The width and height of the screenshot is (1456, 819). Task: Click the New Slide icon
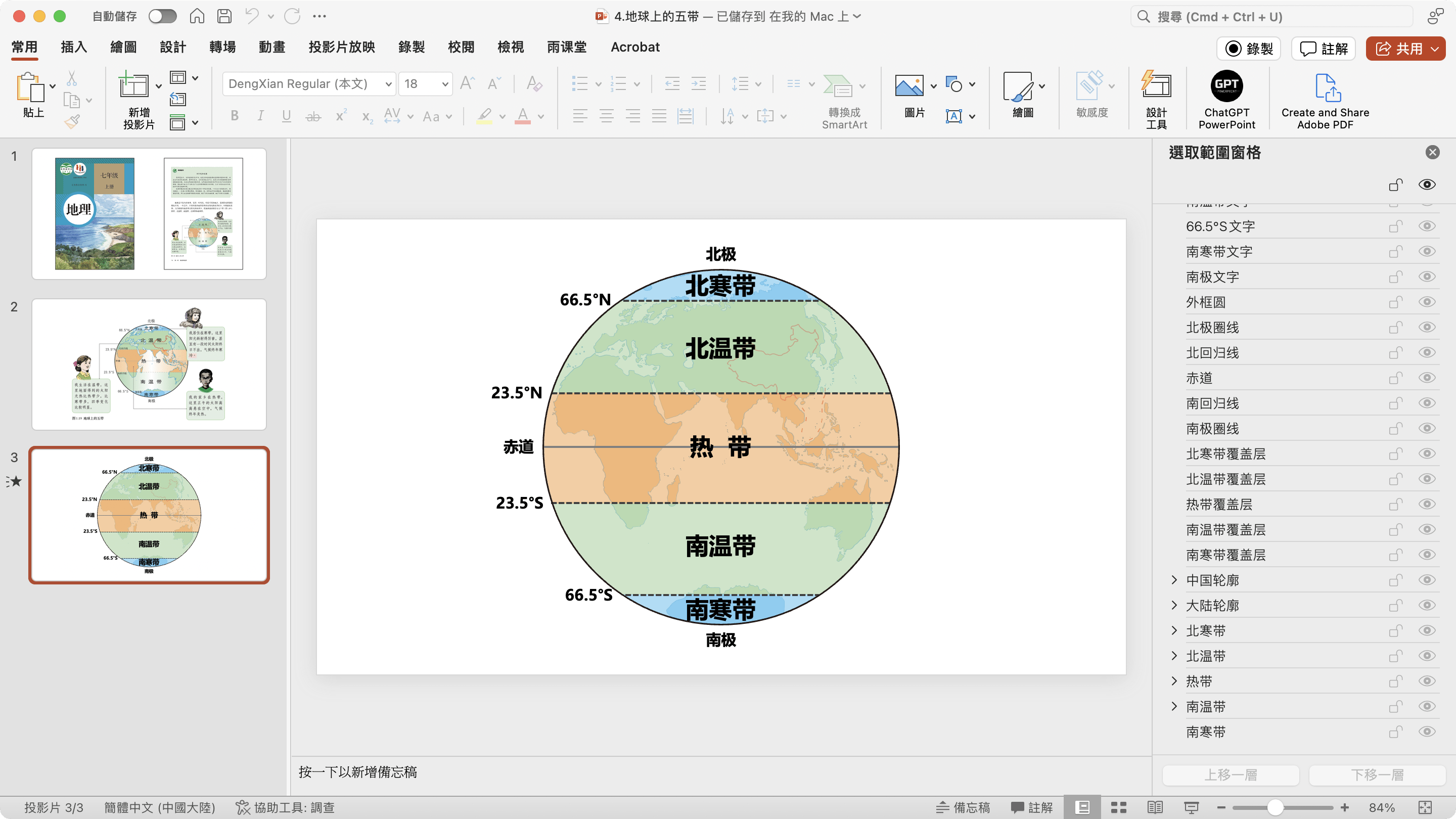[x=133, y=86]
